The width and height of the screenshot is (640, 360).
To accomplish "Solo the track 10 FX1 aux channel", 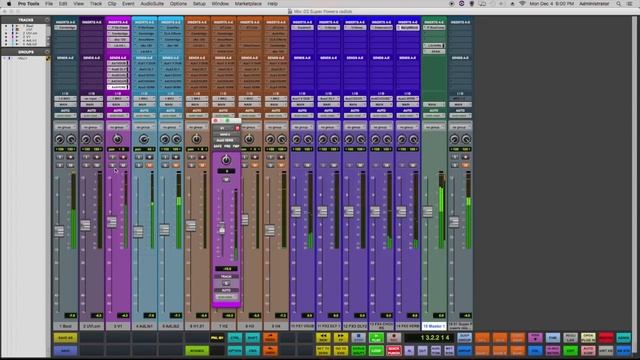I will 297,165.
